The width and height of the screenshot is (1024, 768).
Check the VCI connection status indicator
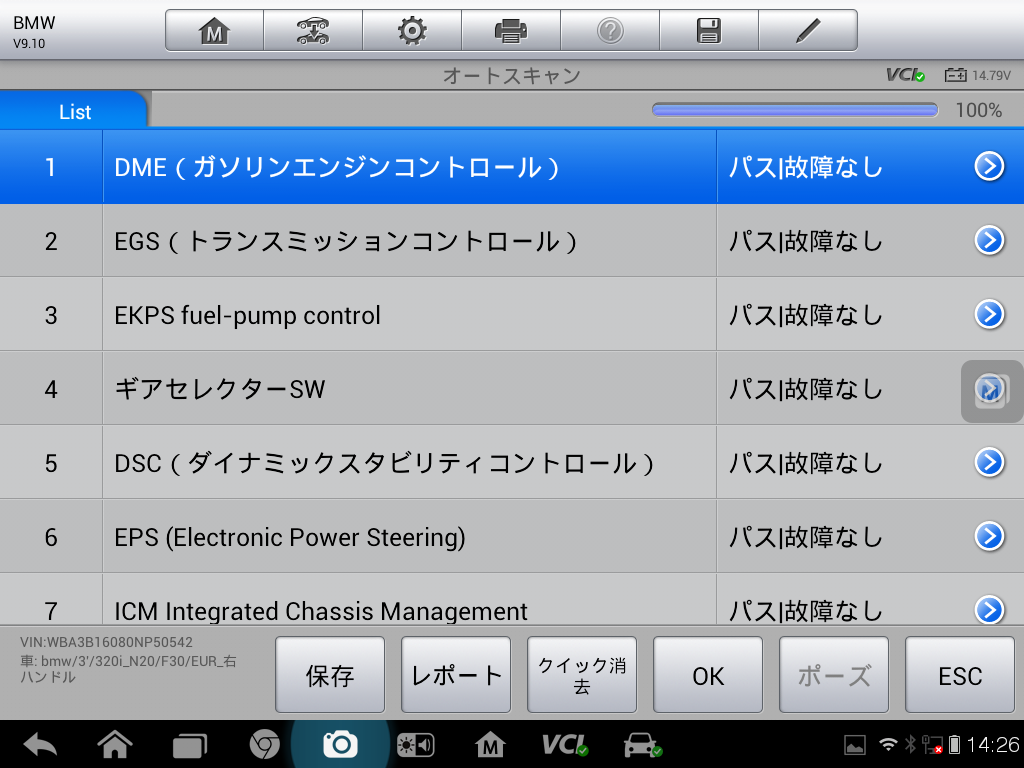point(905,75)
